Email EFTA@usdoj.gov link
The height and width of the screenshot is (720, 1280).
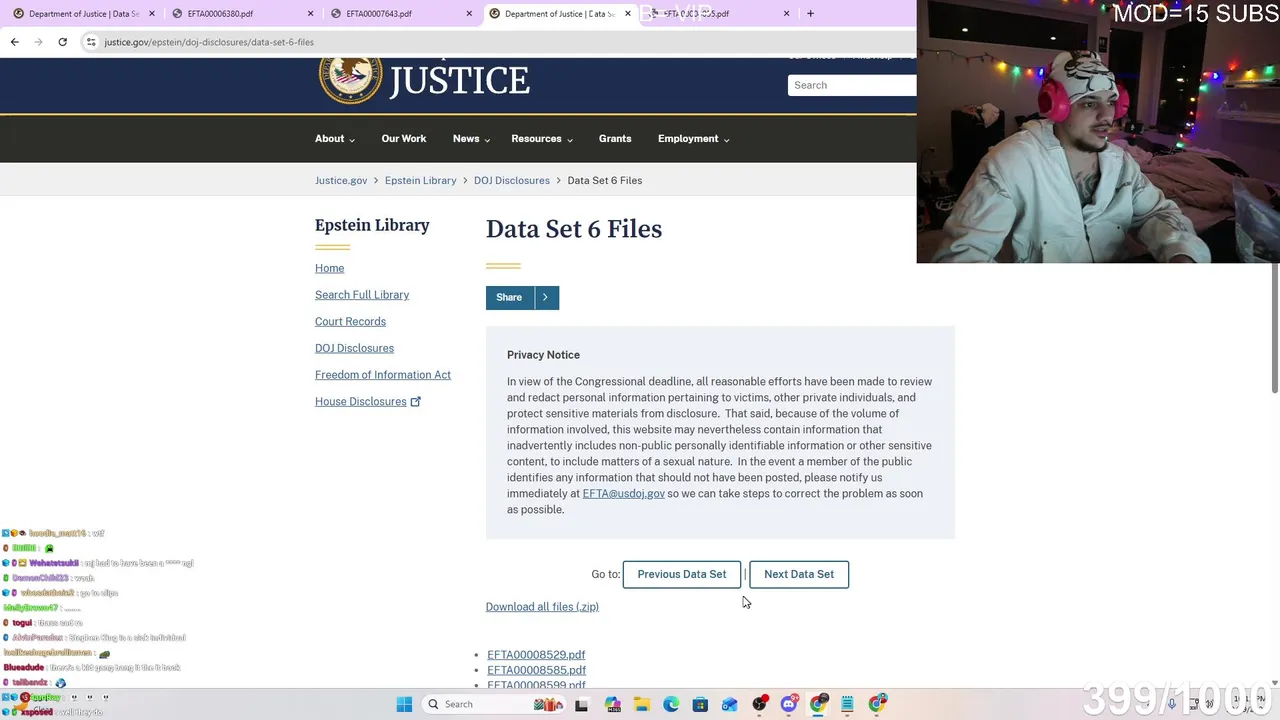tap(623, 494)
